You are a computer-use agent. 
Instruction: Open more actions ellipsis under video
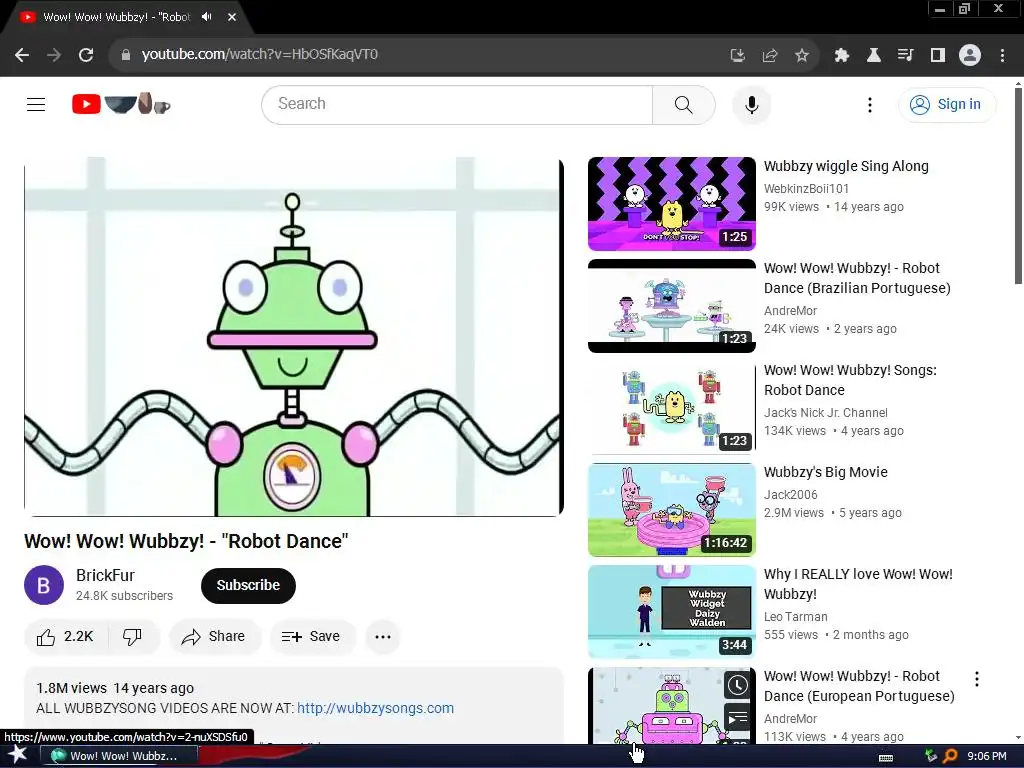(383, 637)
